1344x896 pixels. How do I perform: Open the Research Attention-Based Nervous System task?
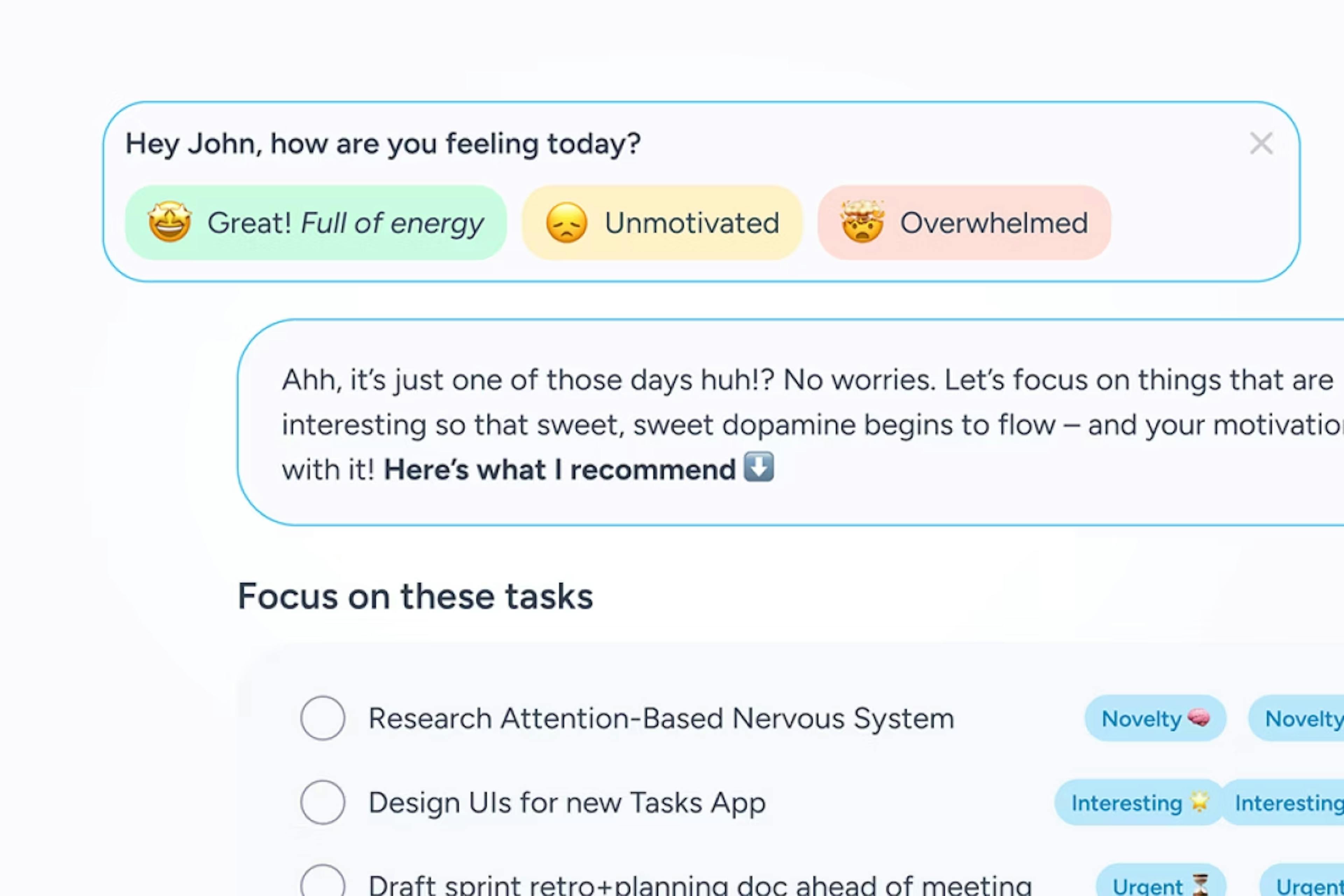tap(661, 719)
